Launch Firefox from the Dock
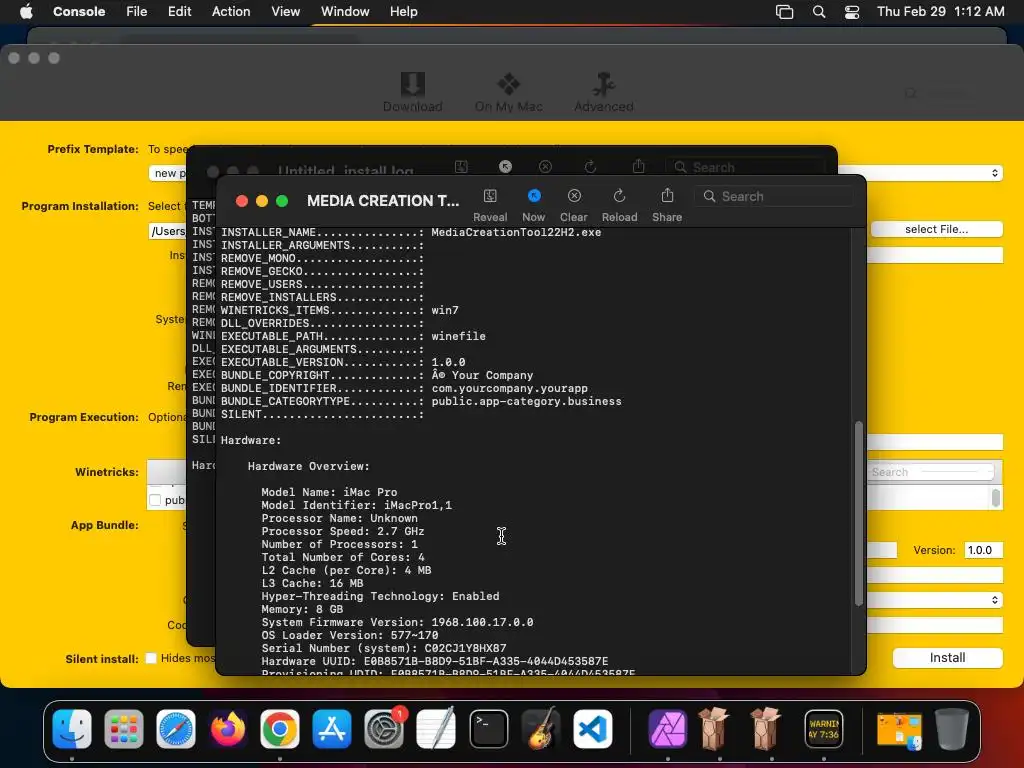Screen dimensions: 1024x768 coord(227,729)
